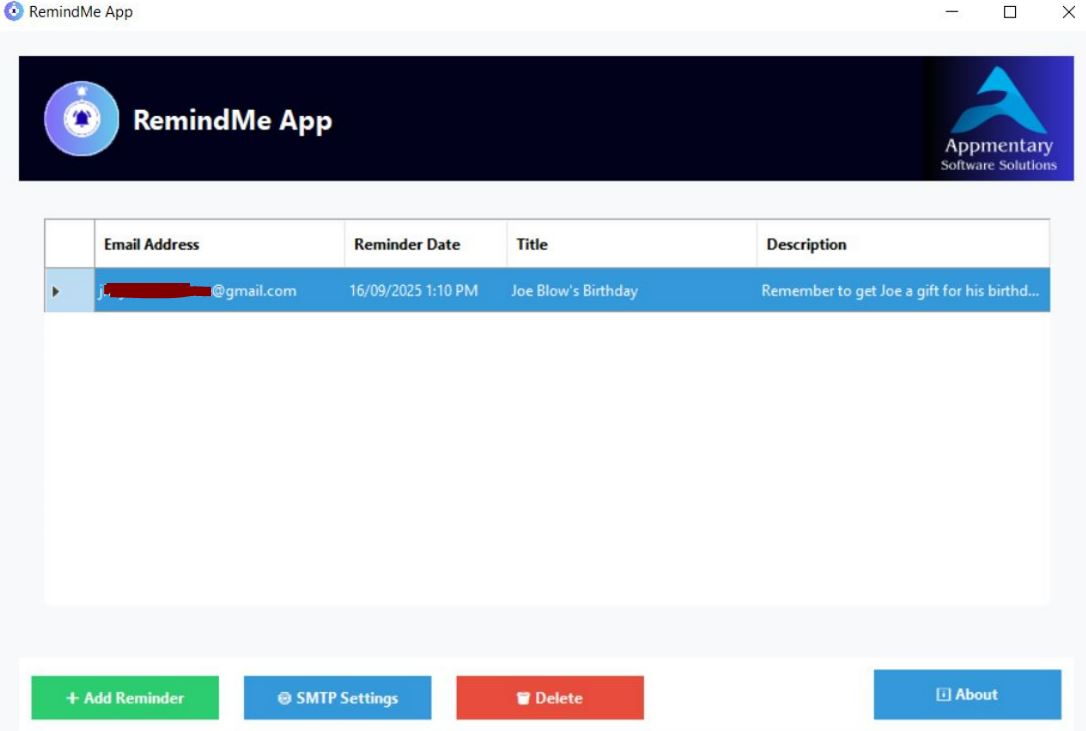
Task: Open the About dialog
Action: point(967,694)
